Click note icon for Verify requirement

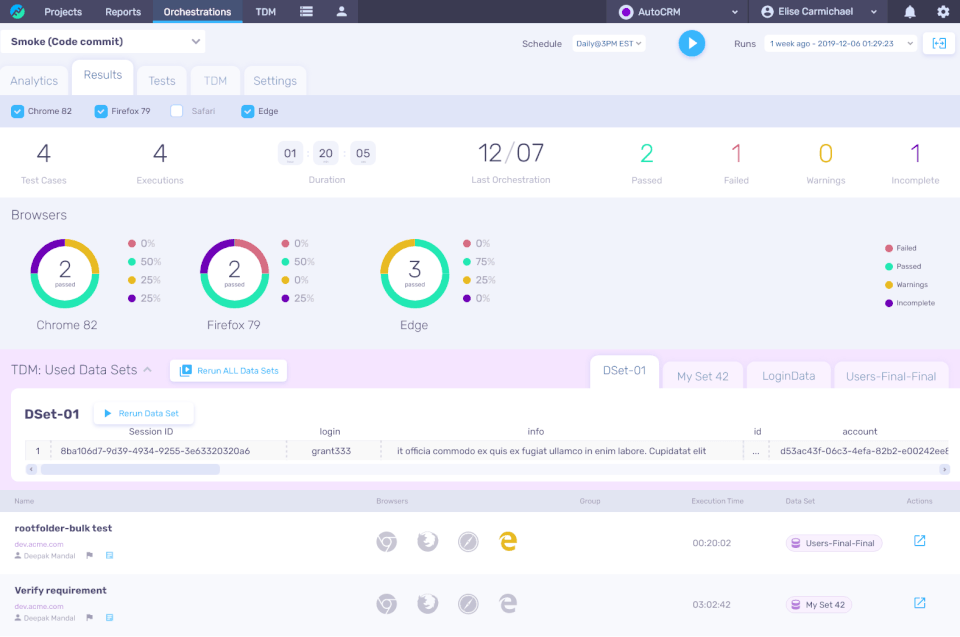[110, 618]
